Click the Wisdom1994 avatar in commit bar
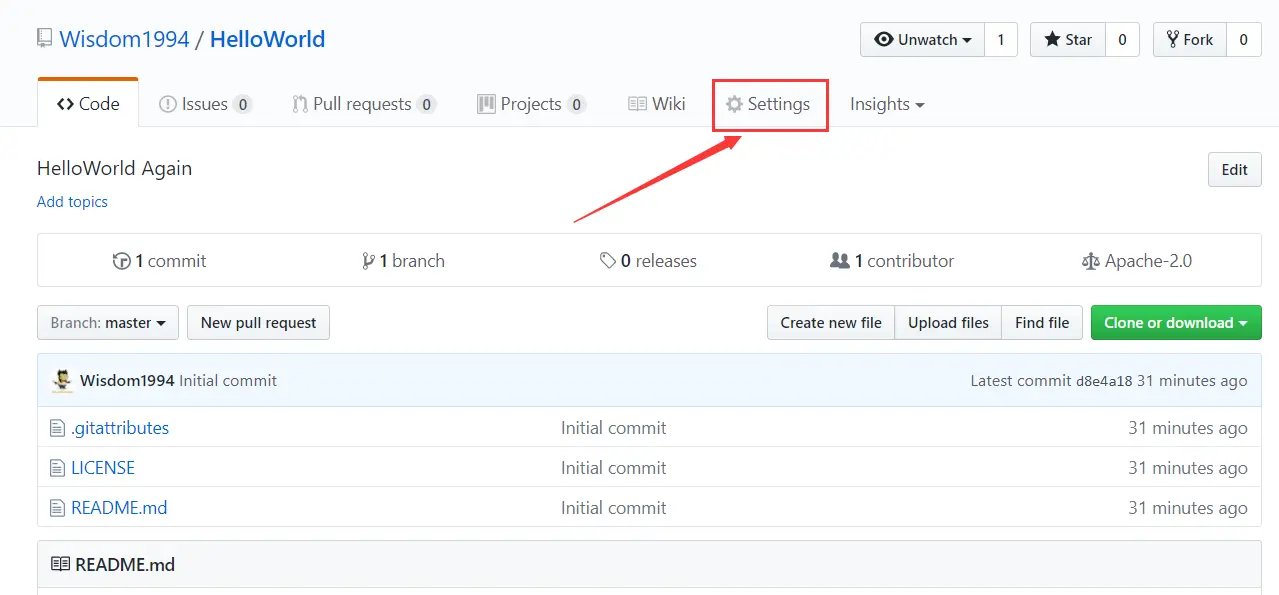This screenshot has height=595, width=1279. 63,381
